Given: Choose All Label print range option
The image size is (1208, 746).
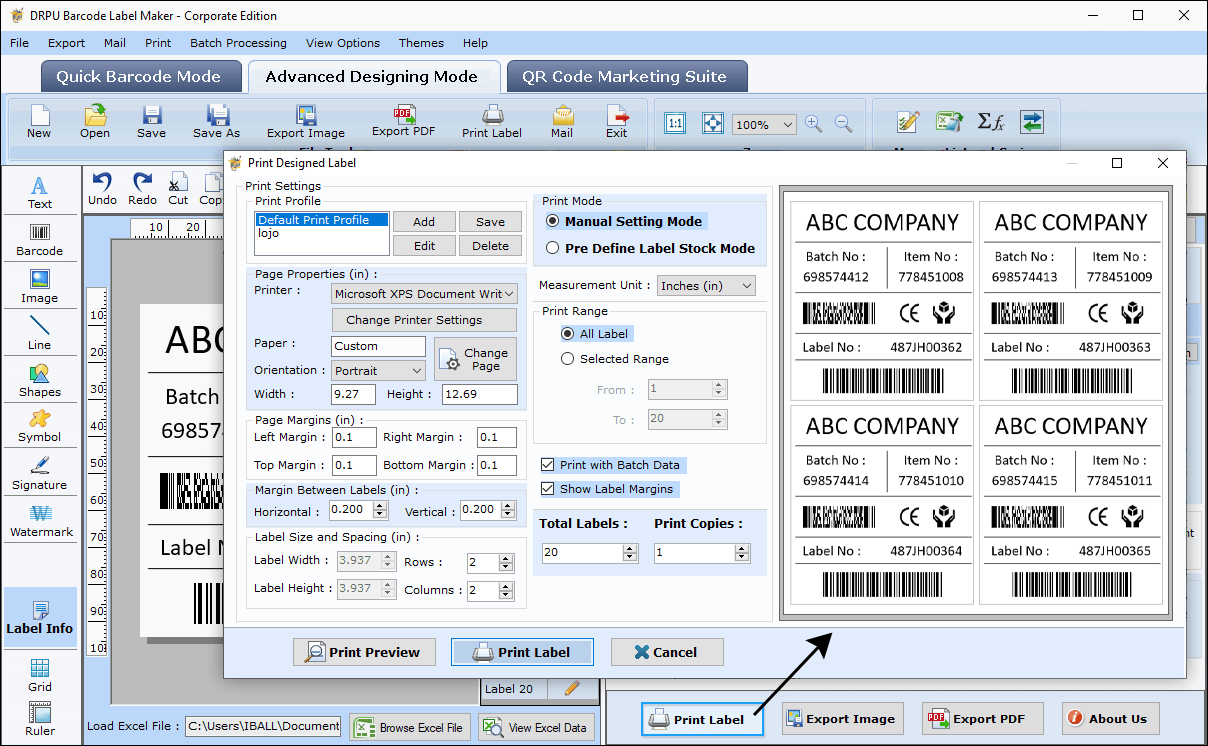Looking at the screenshot, I should [x=568, y=334].
